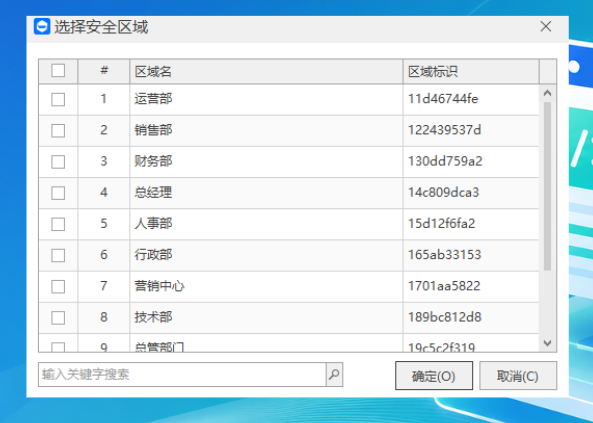Image resolution: width=593 pixels, height=423 pixels.
Task: Click the scrollbar down arrow
Action: tap(547, 343)
